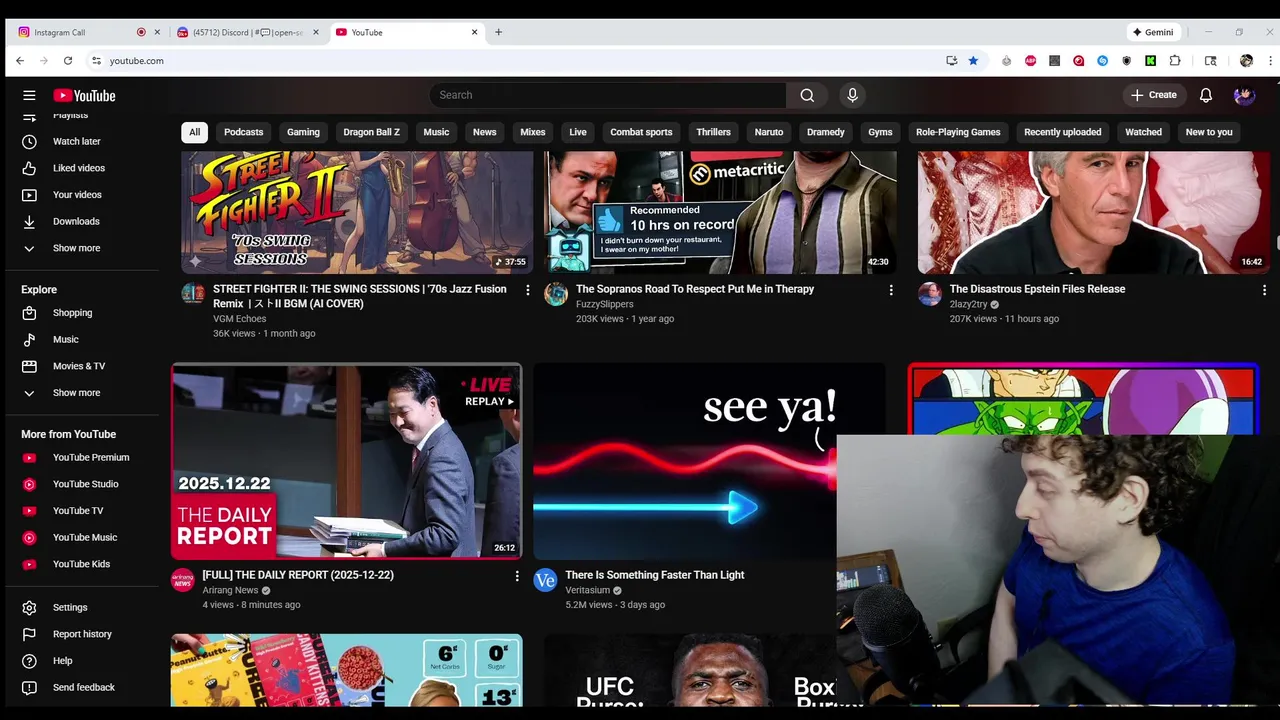Open options menu for Sopranos video
The image size is (1280, 720).
[891, 290]
